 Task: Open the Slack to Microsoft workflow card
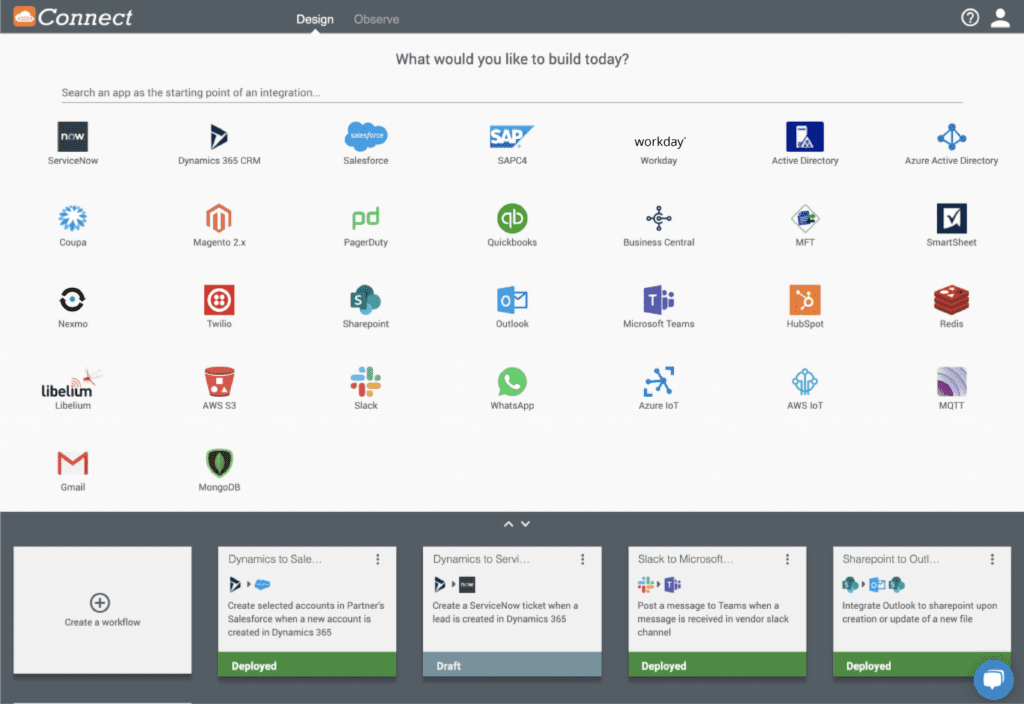[x=717, y=611]
